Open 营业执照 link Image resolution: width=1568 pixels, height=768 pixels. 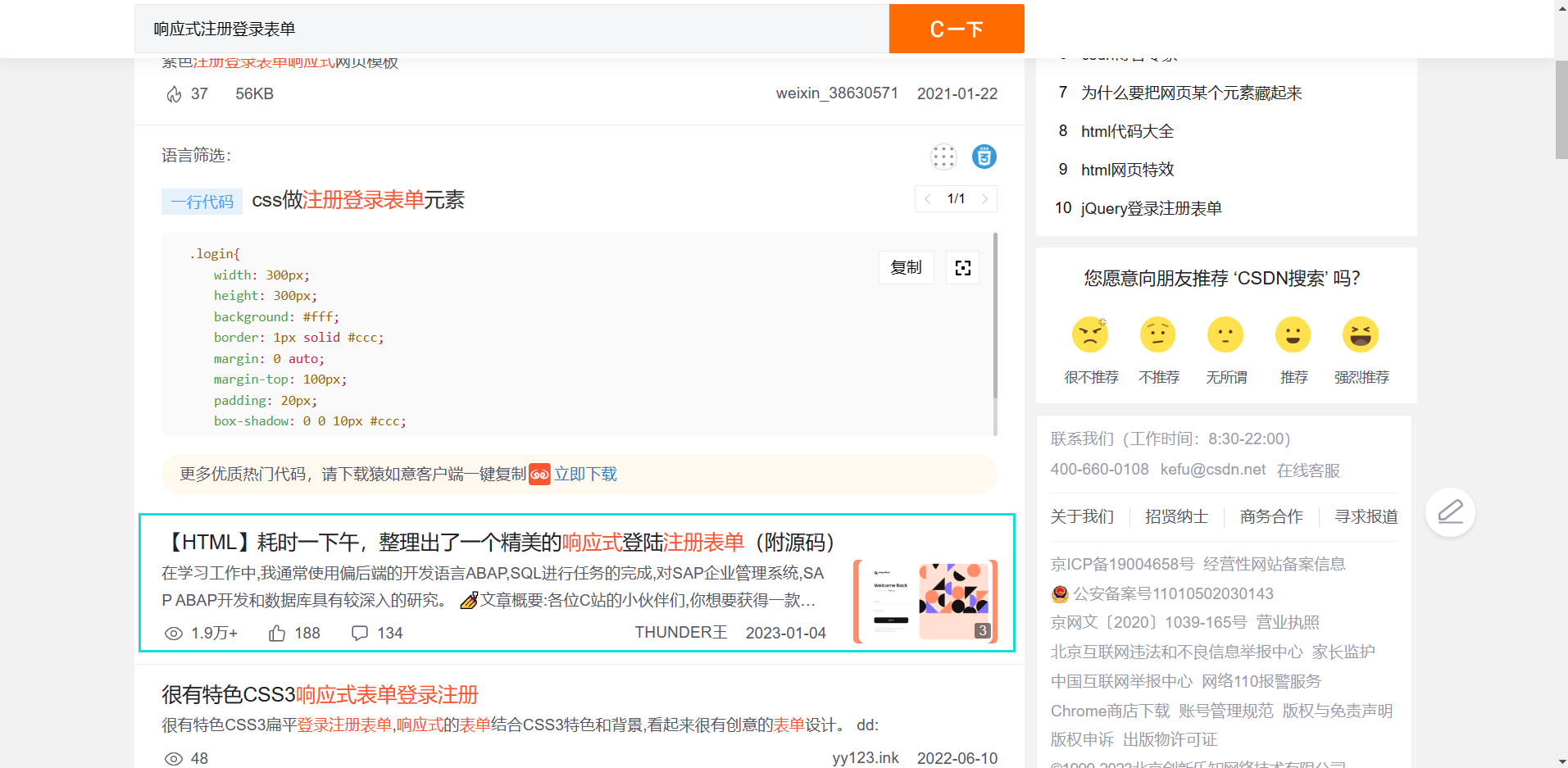tap(1288, 622)
